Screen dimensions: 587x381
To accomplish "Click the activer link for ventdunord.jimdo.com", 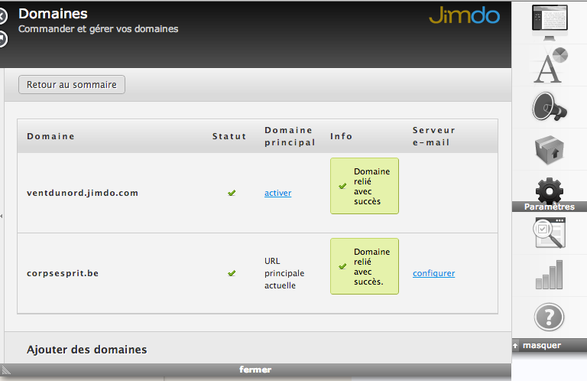I will tap(278, 193).
